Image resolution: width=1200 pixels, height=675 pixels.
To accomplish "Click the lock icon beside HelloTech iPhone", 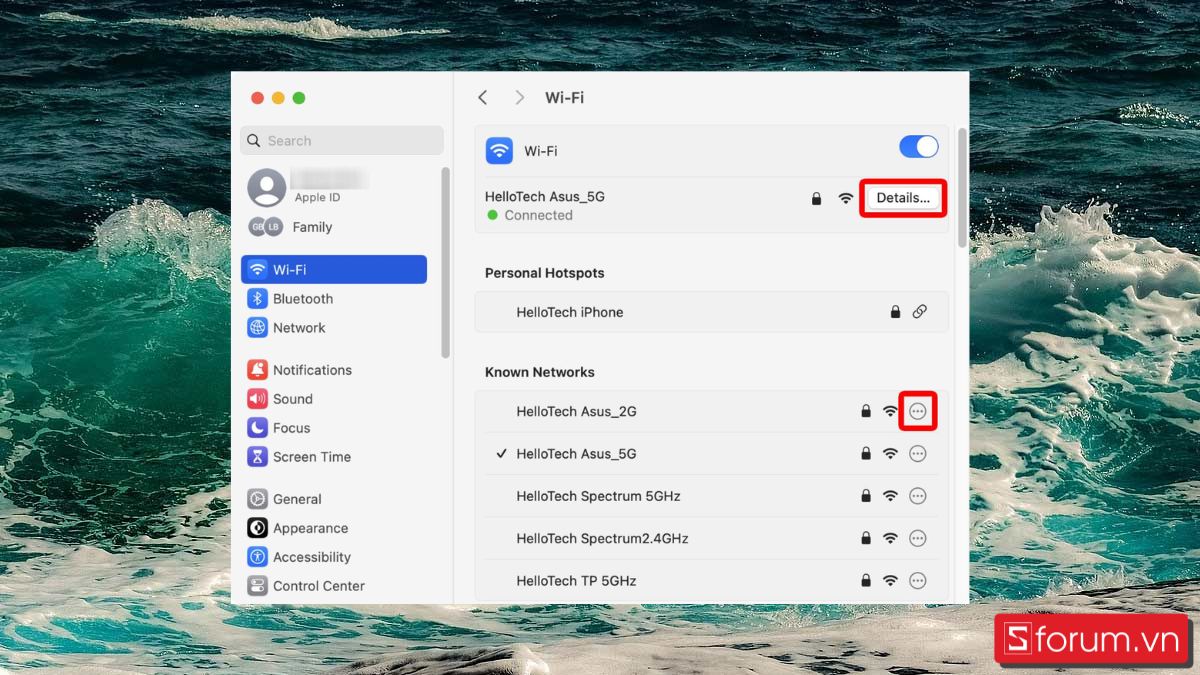I will point(895,311).
